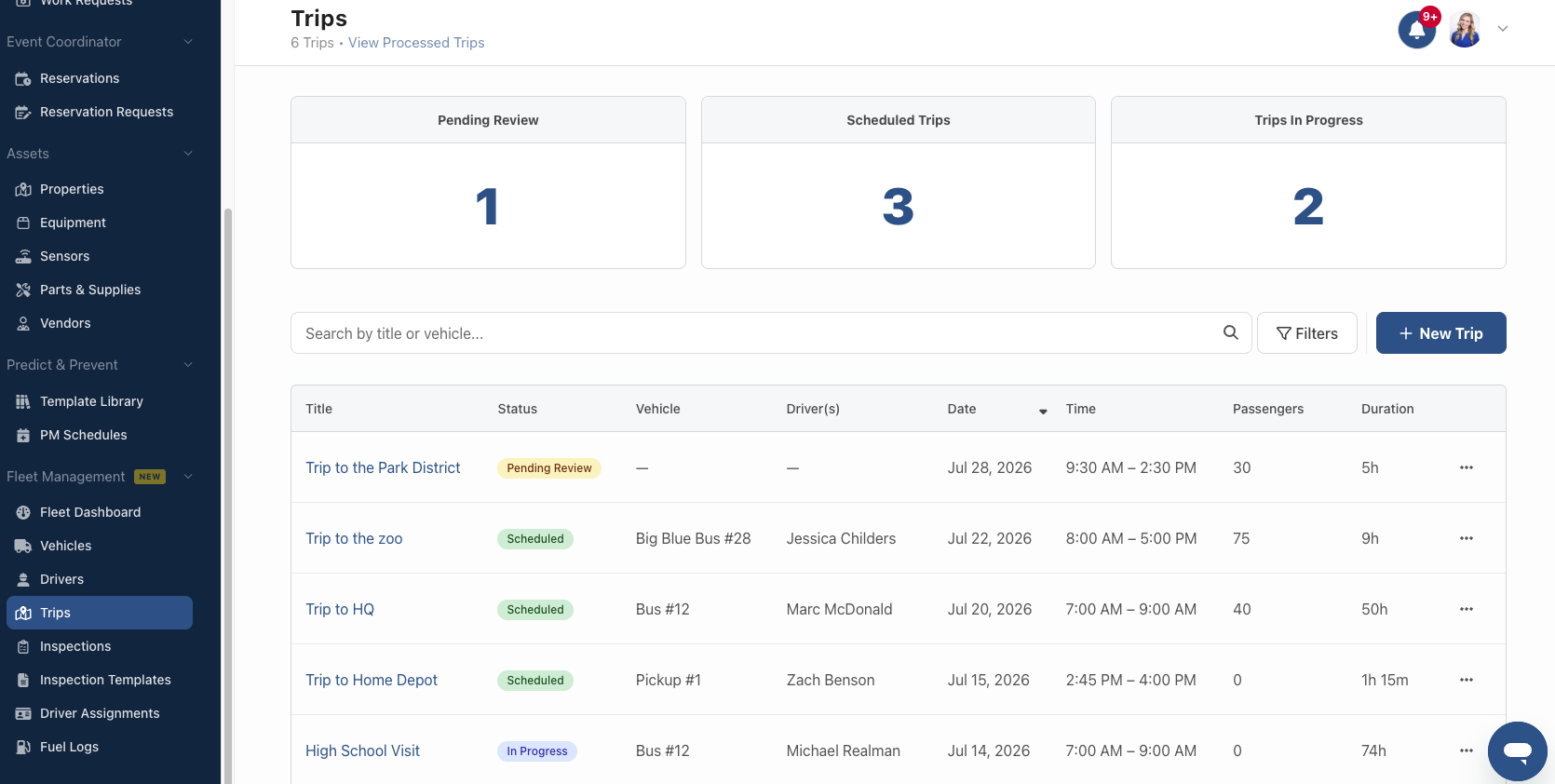Open the Trip to Home Depot link
This screenshot has width=1555, height=784.
point(372,680)
